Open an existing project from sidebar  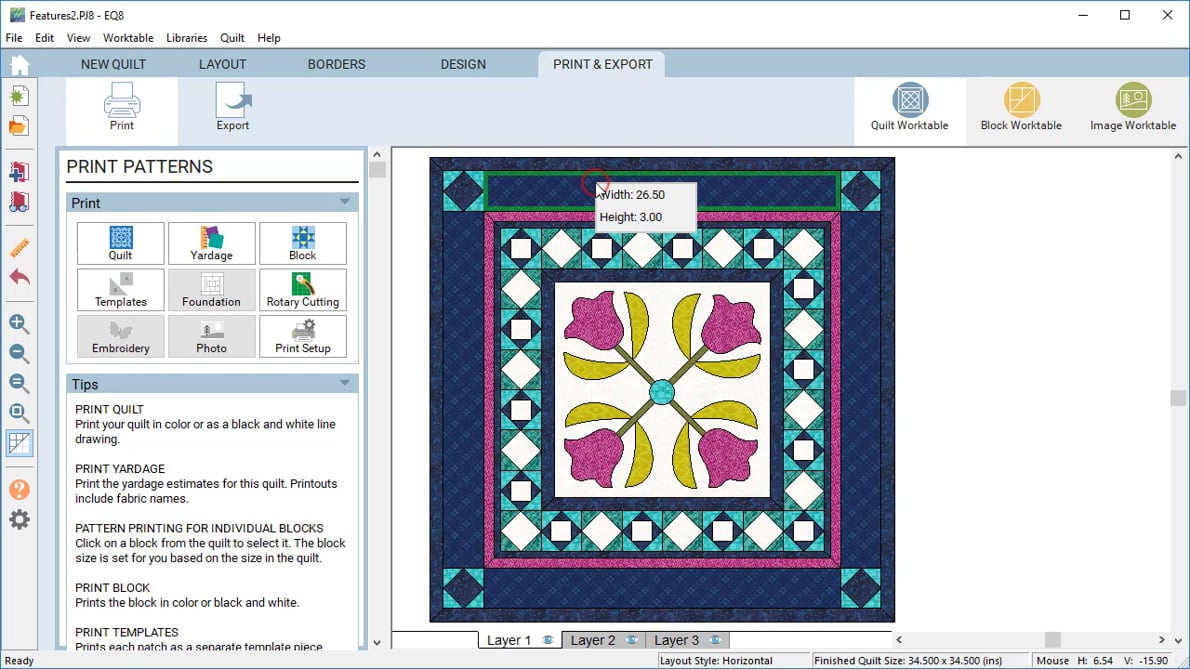19,126
